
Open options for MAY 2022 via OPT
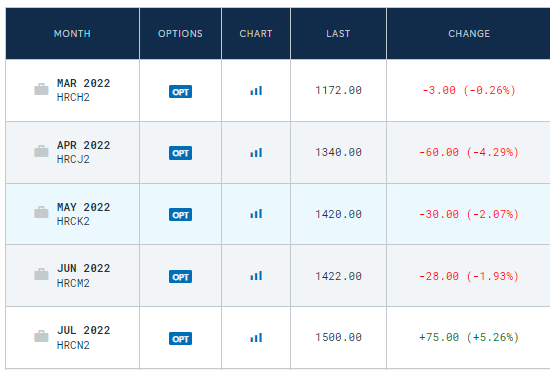(x=180, y=215)
